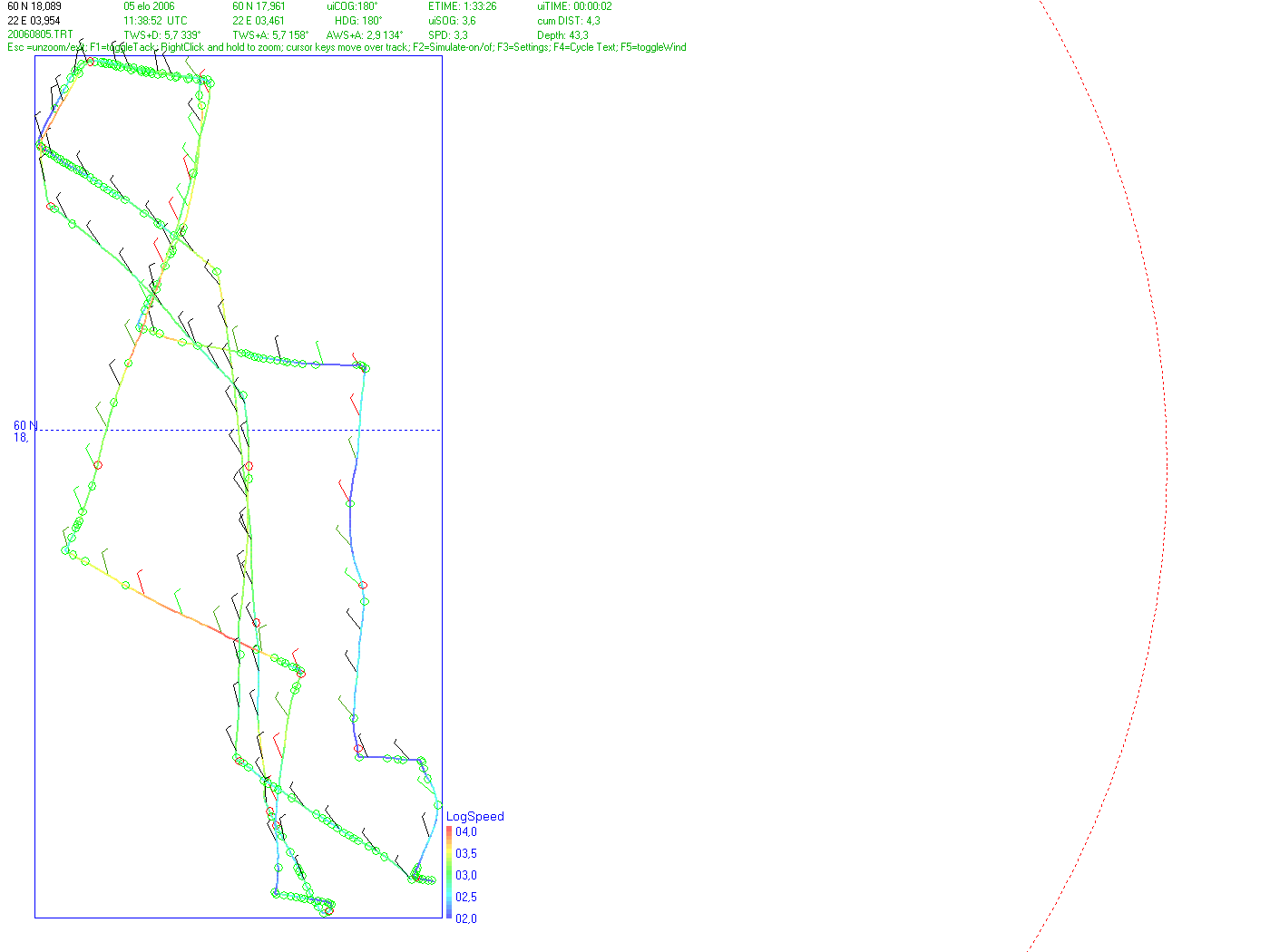Click the position value 60 N 17,961
This screenshot has width=1270, height=952.
point(259,6)
